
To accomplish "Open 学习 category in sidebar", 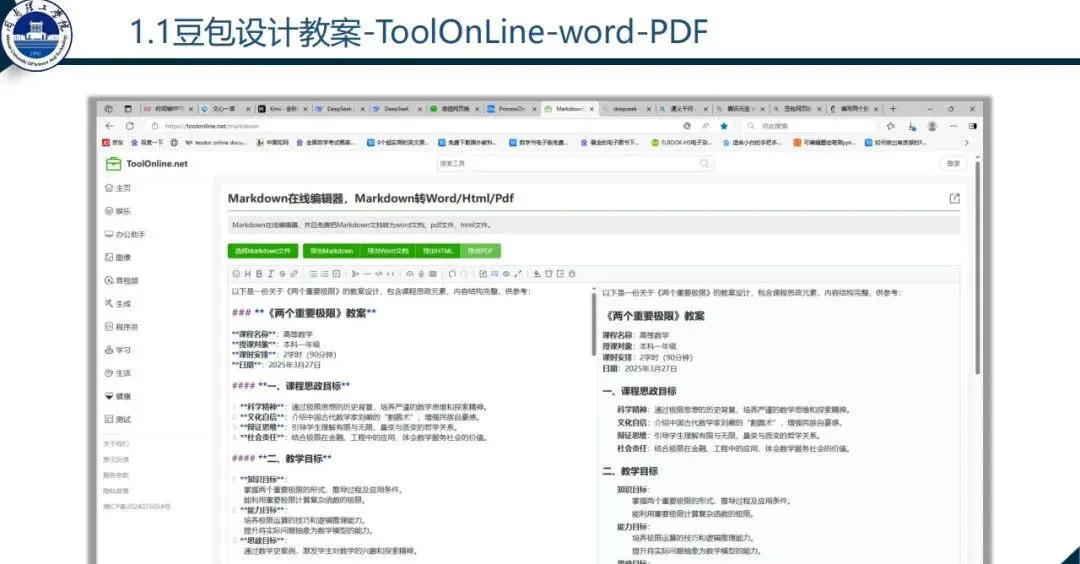I will [x=118, y=350].
